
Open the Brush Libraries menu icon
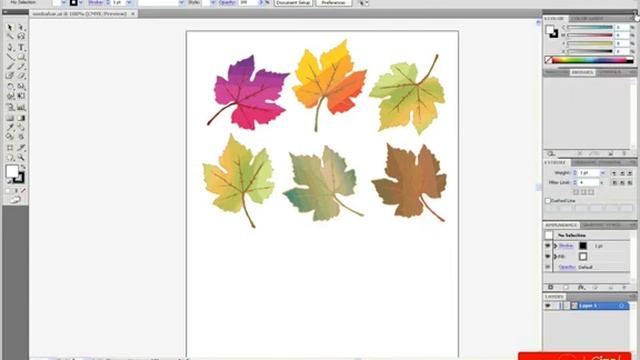point(551,154)
